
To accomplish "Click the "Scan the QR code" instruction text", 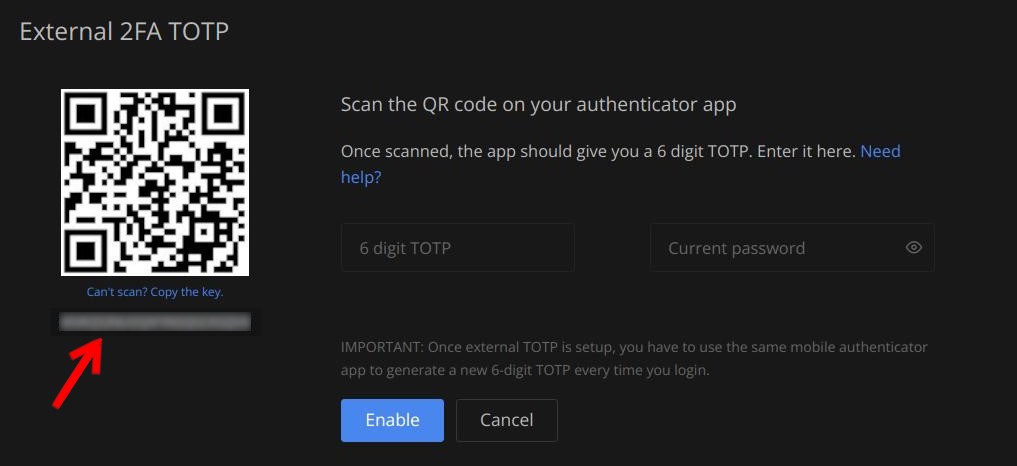I will tap(538, 104).
